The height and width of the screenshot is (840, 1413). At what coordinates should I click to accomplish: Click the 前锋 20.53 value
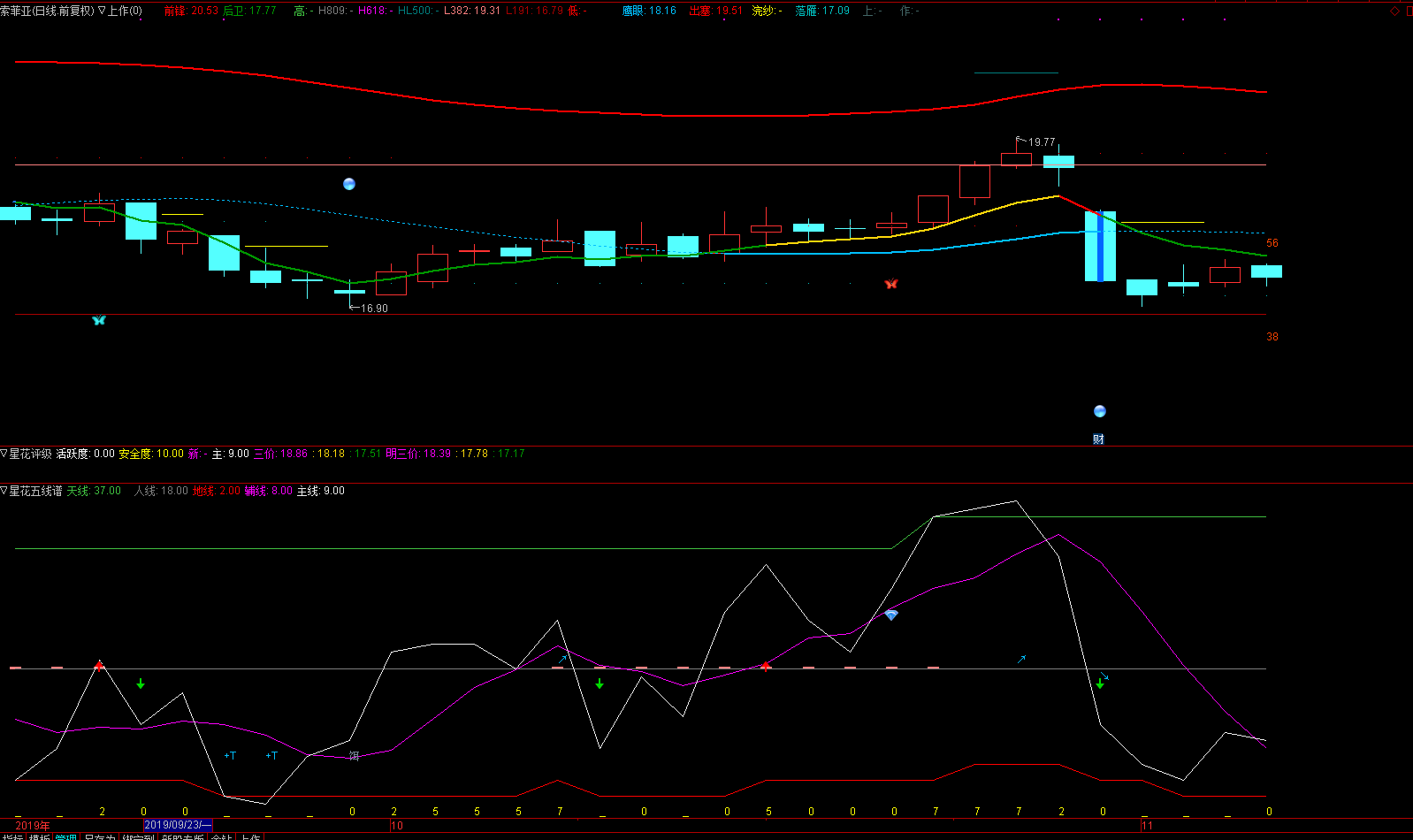pyautogui.click(x=191, y=11)
